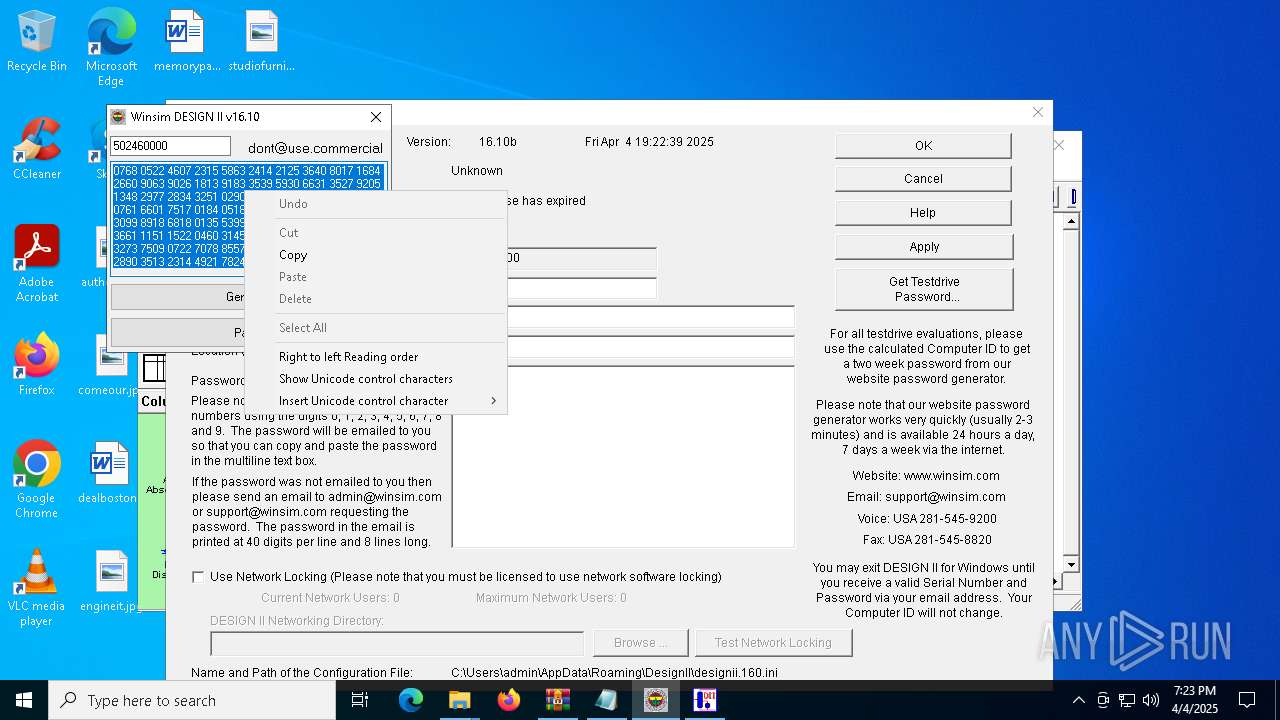Open studiofurni image file on desktop

(x=261, y=41)
